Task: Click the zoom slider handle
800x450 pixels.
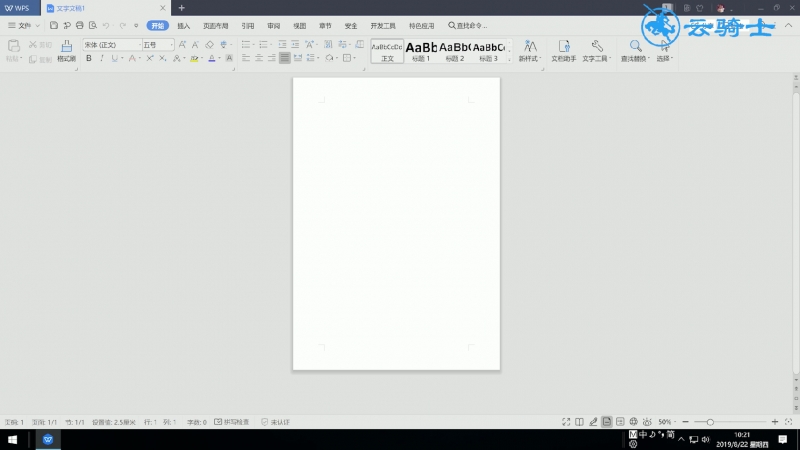Action: pyautogui.click(x=710, y=422)
